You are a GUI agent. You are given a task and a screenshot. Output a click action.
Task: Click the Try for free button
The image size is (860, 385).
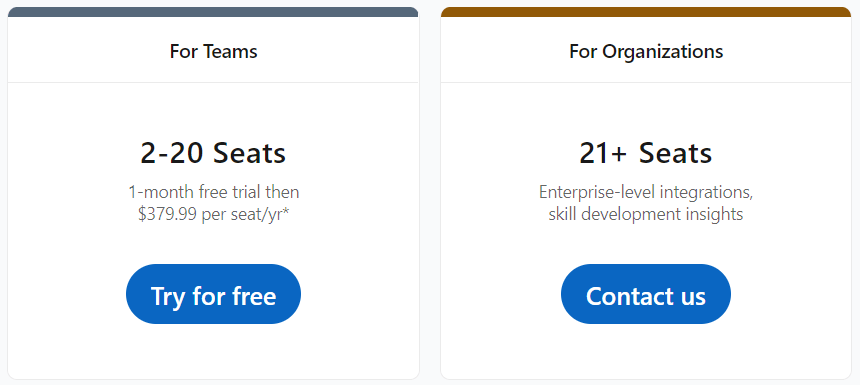(213, 294)
